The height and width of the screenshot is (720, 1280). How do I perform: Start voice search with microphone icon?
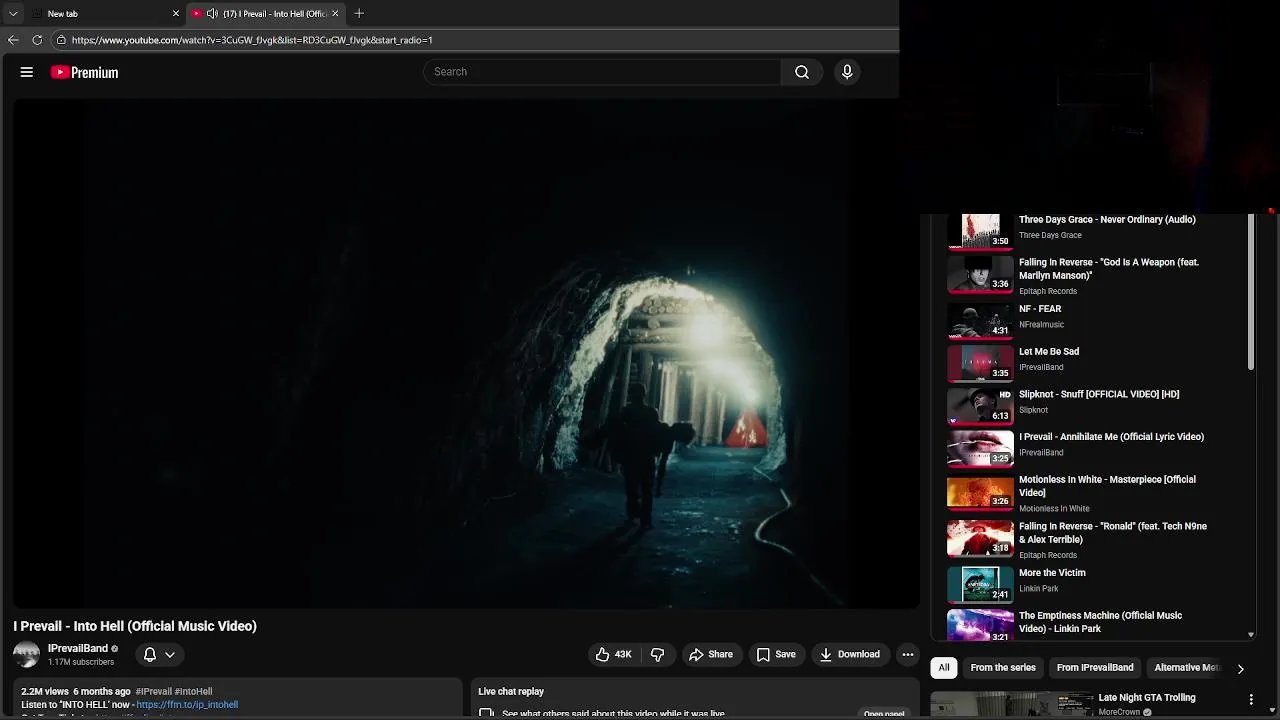pos(847,72)
